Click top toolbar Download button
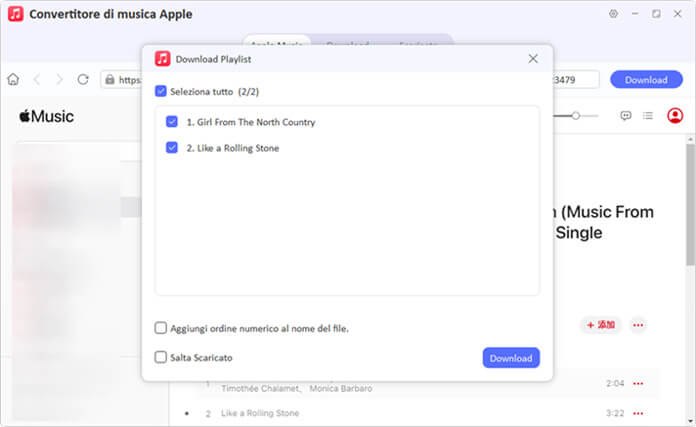This screenshot has height=427, width=696. [x=646, y=80]
